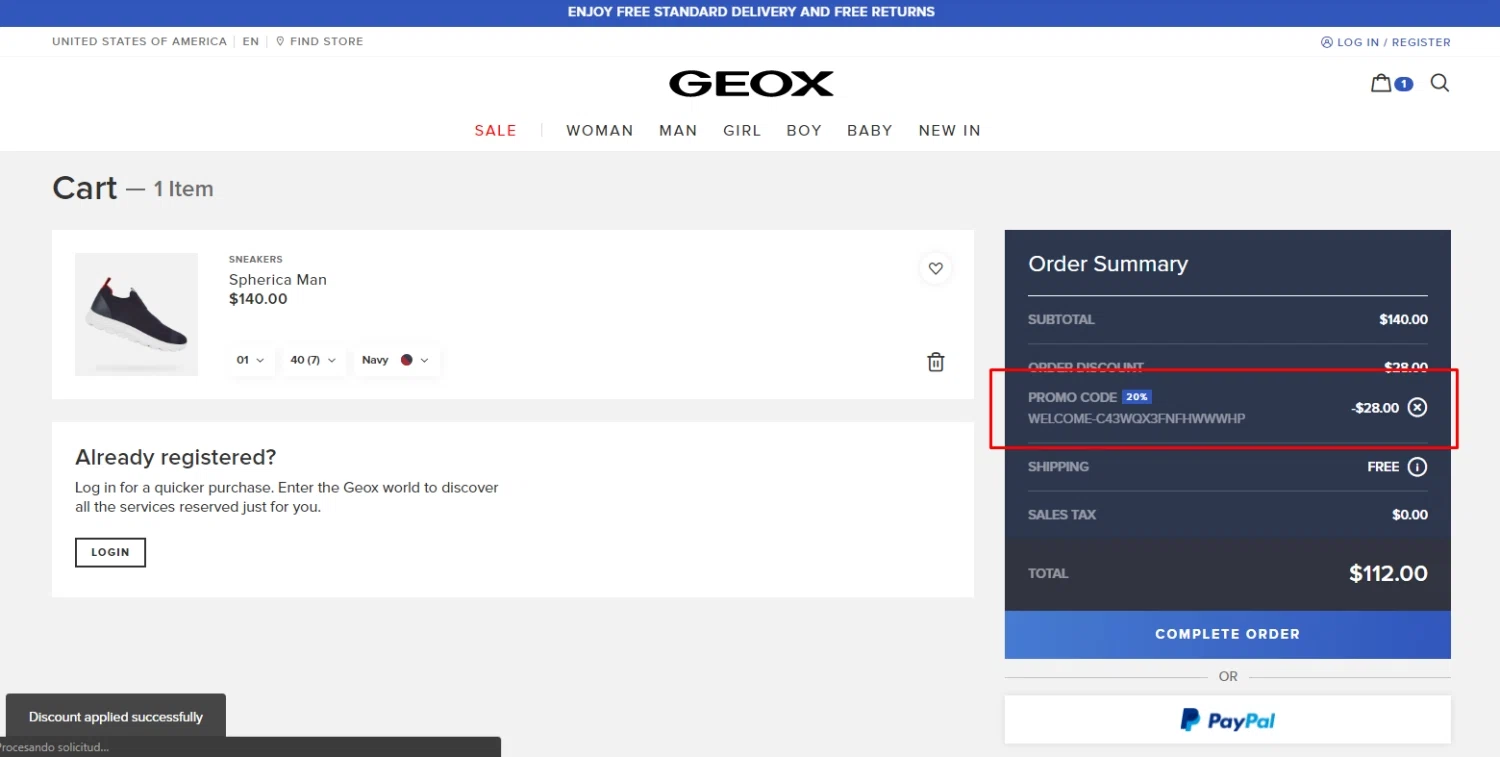Click the promo code text WELCOME-C43WQX3FNFHWWWHP

coord(1137,418)
